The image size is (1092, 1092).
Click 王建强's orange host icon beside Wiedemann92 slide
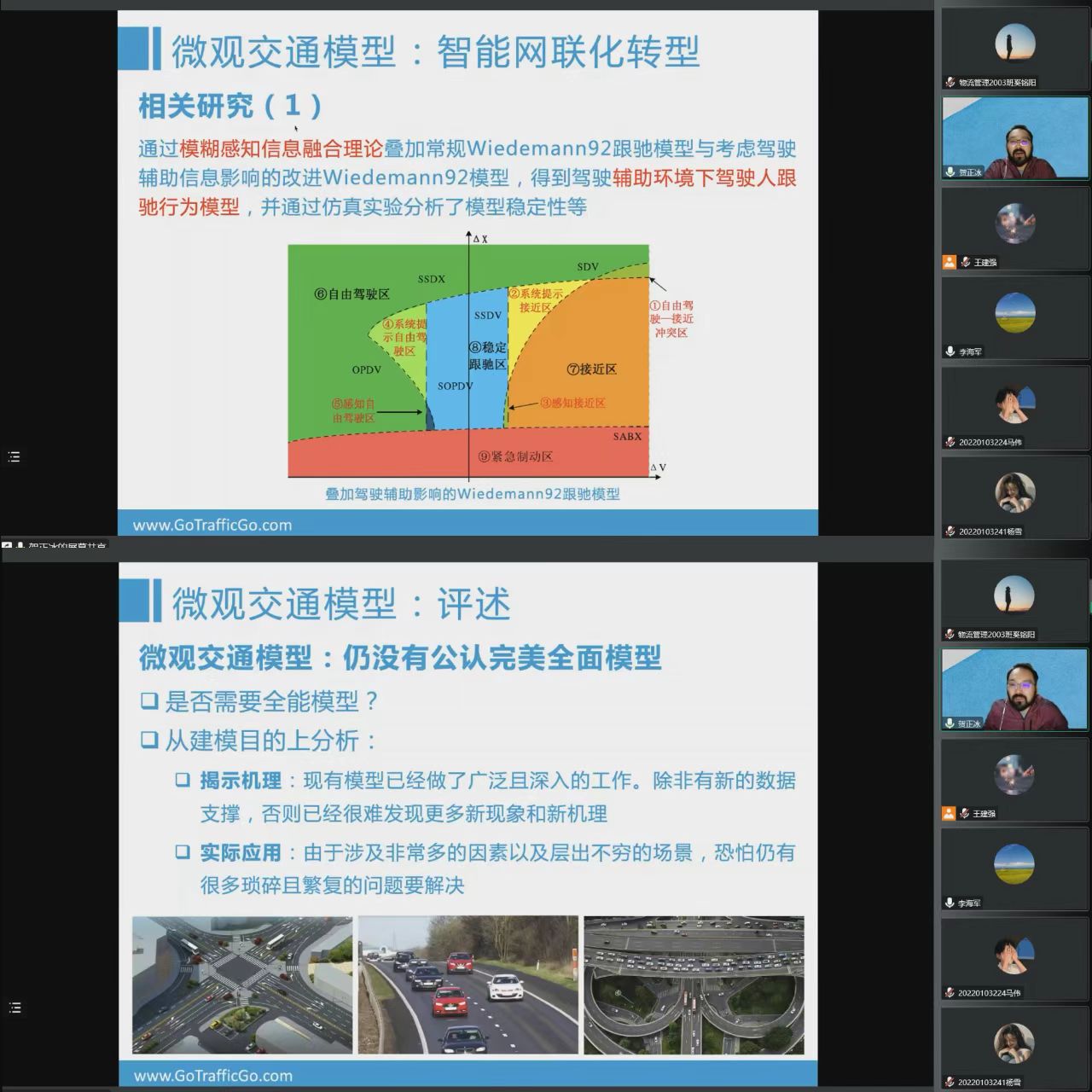click(x=950, y=262)
